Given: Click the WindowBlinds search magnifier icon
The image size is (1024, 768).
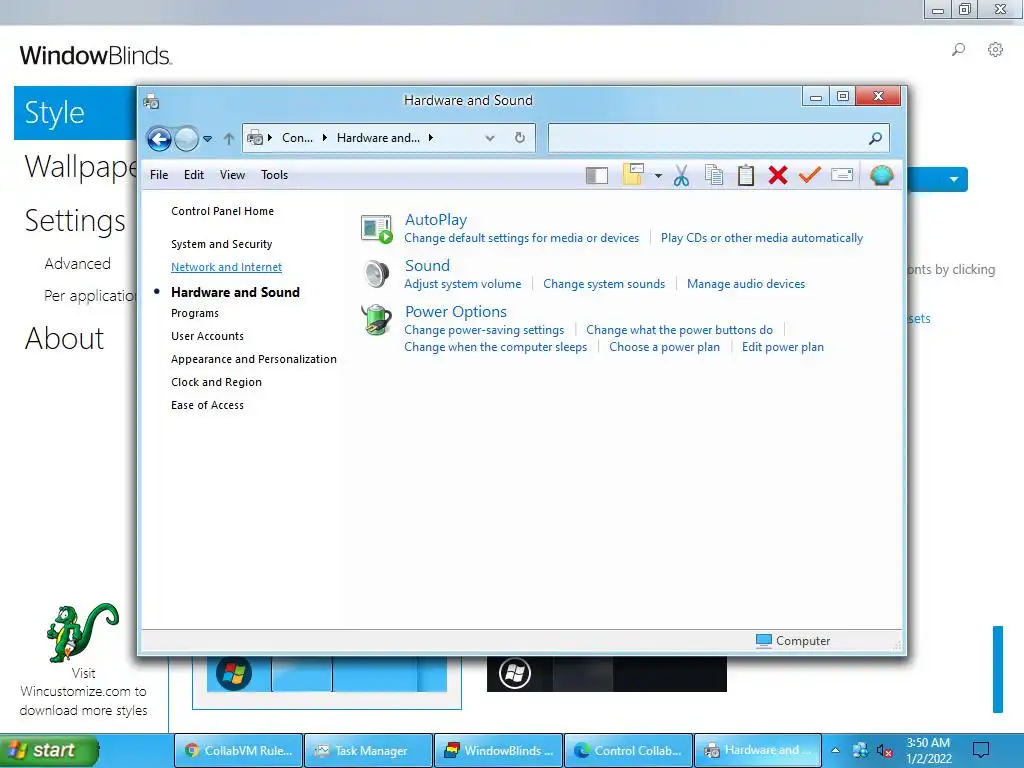Looking at the screenshot, I should click(x=958, y=50).
